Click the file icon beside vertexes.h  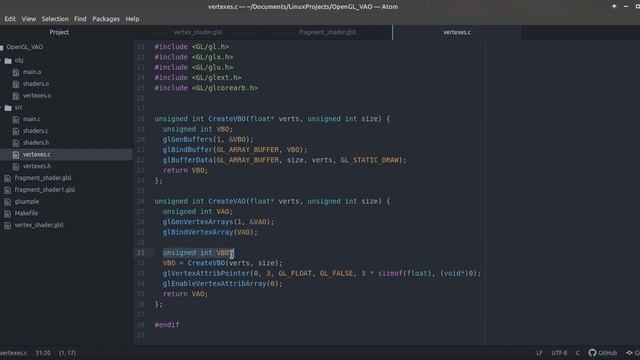click(x=16, y=167)
